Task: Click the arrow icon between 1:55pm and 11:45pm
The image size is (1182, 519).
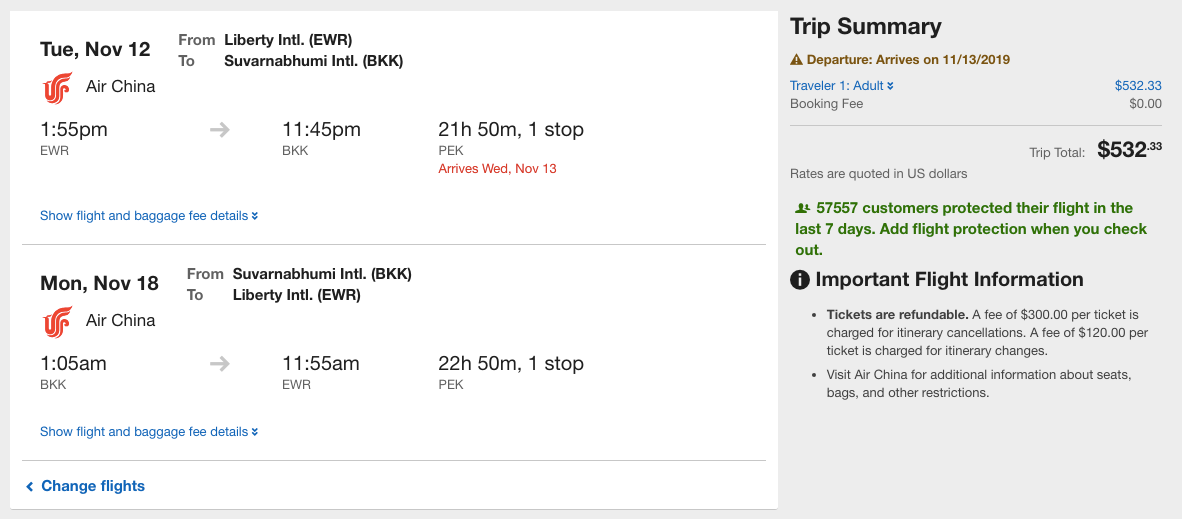Action: [x=220, y=130]
